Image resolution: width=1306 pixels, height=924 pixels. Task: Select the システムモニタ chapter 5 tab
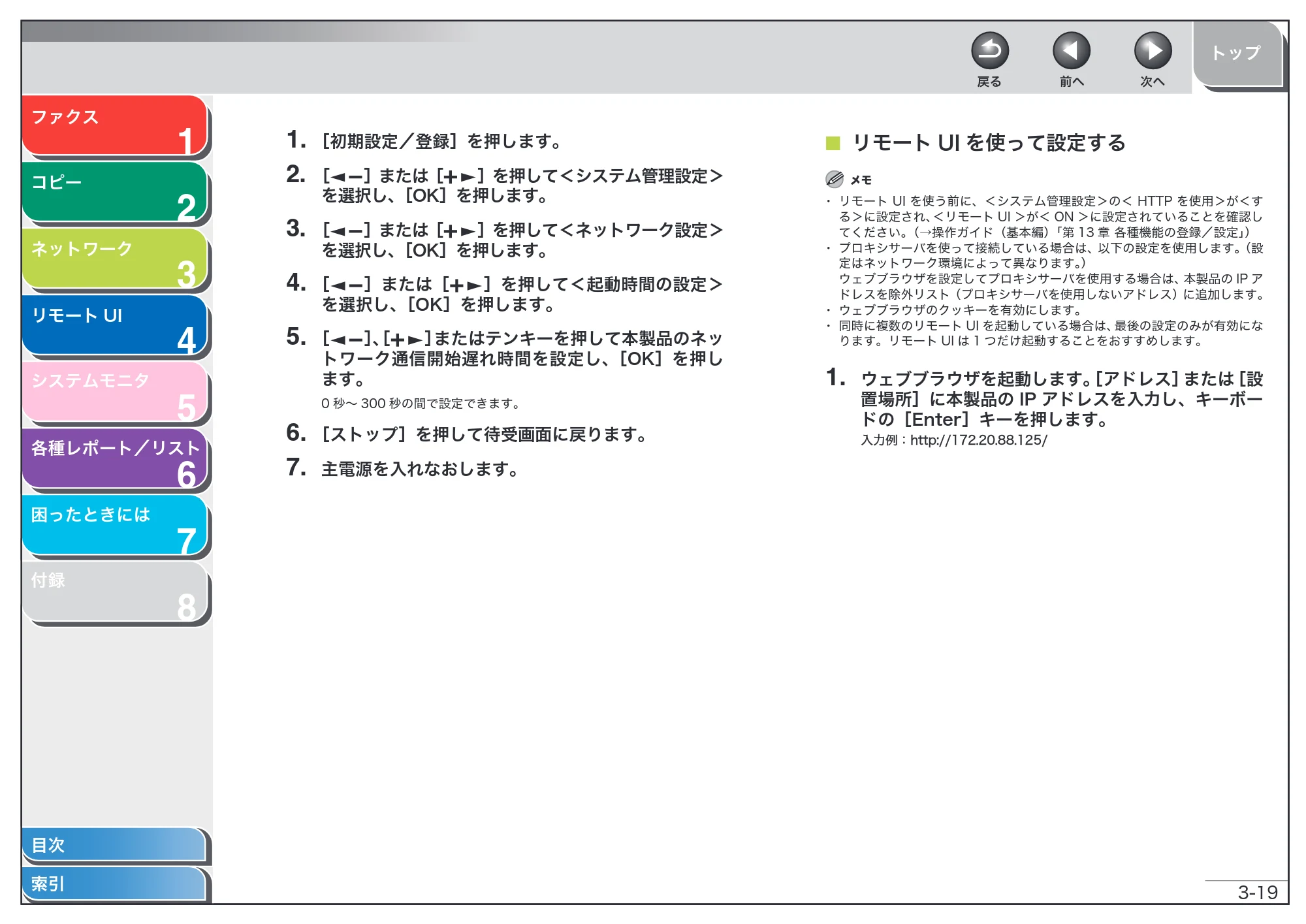click(115, 392)
